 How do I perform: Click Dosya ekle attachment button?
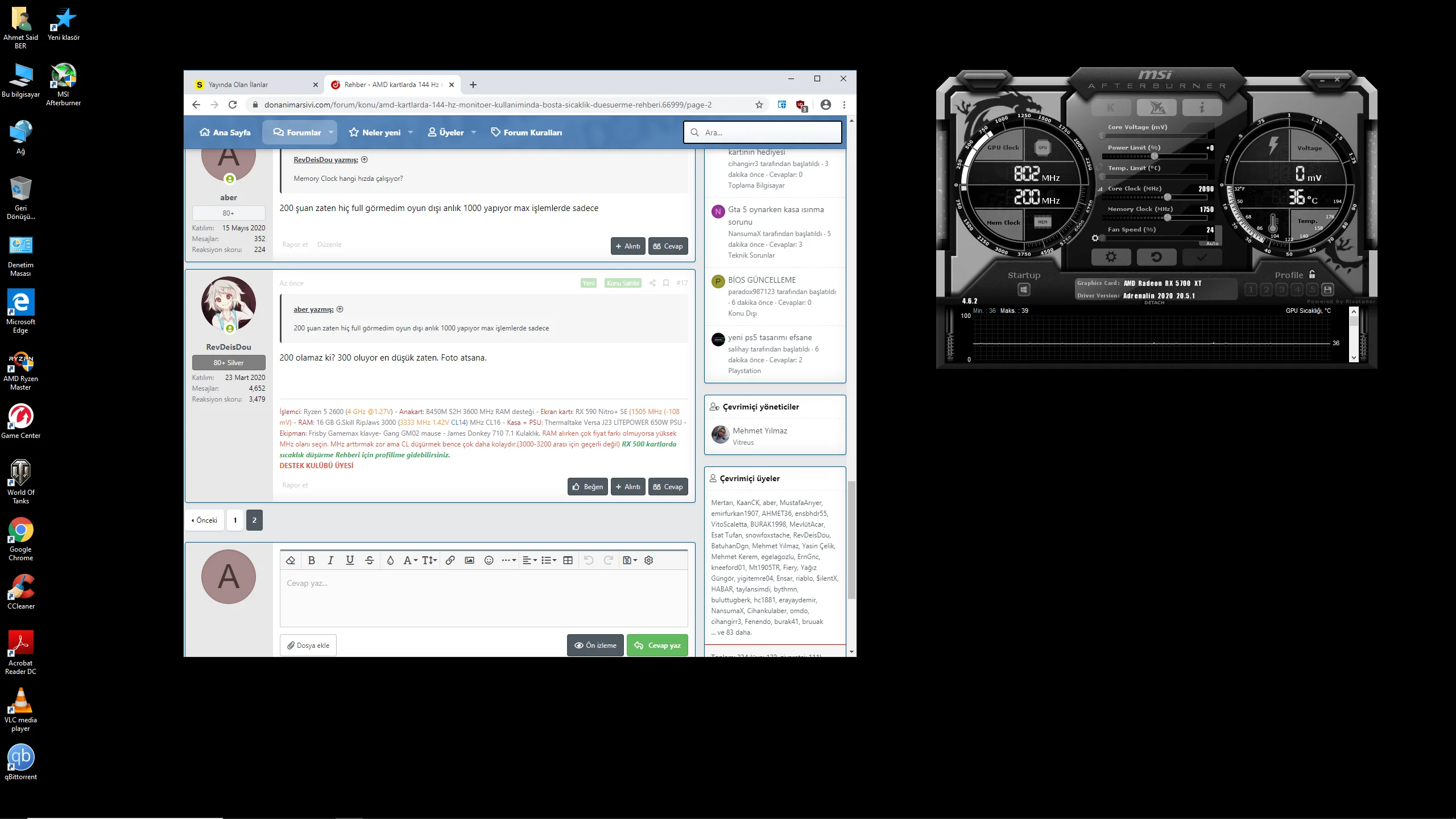(x=308, y=646)
